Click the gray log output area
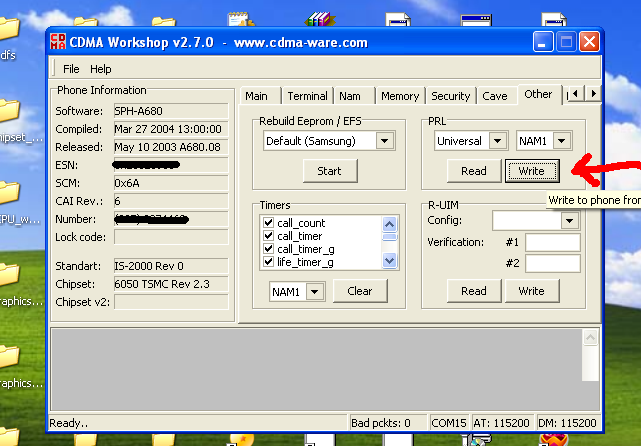Viewport: 641px width, 446px height. (x=316, y=369)
